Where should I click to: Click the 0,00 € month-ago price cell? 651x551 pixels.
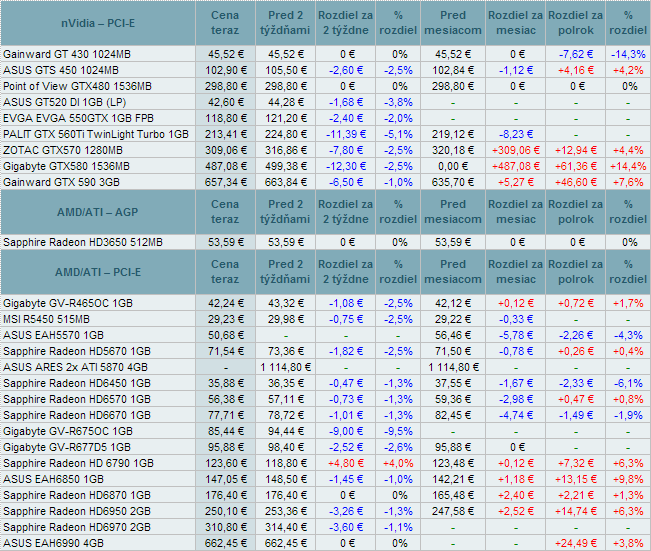[x=453, y=167]
